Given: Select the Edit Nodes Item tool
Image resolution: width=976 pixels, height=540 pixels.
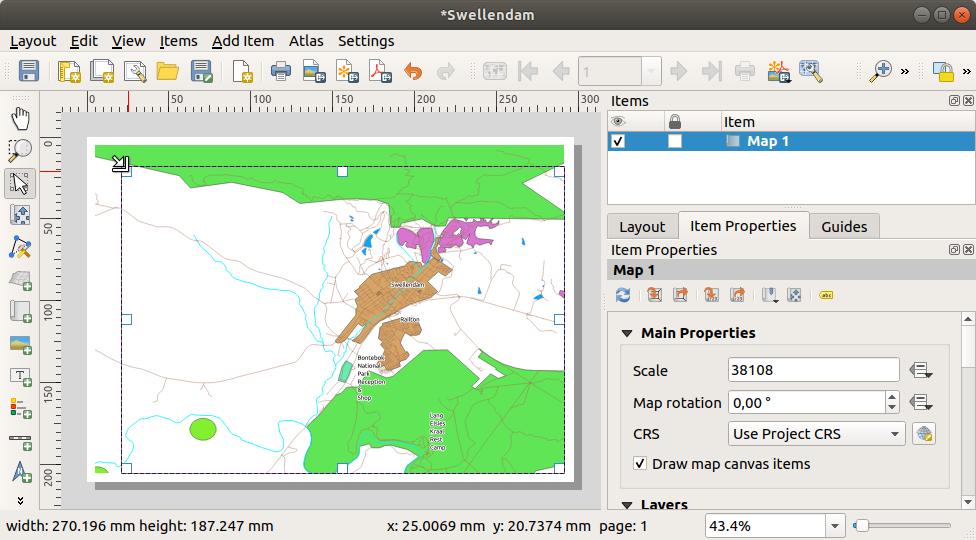Looking at the screenshot, I should (x=20, y=247).
